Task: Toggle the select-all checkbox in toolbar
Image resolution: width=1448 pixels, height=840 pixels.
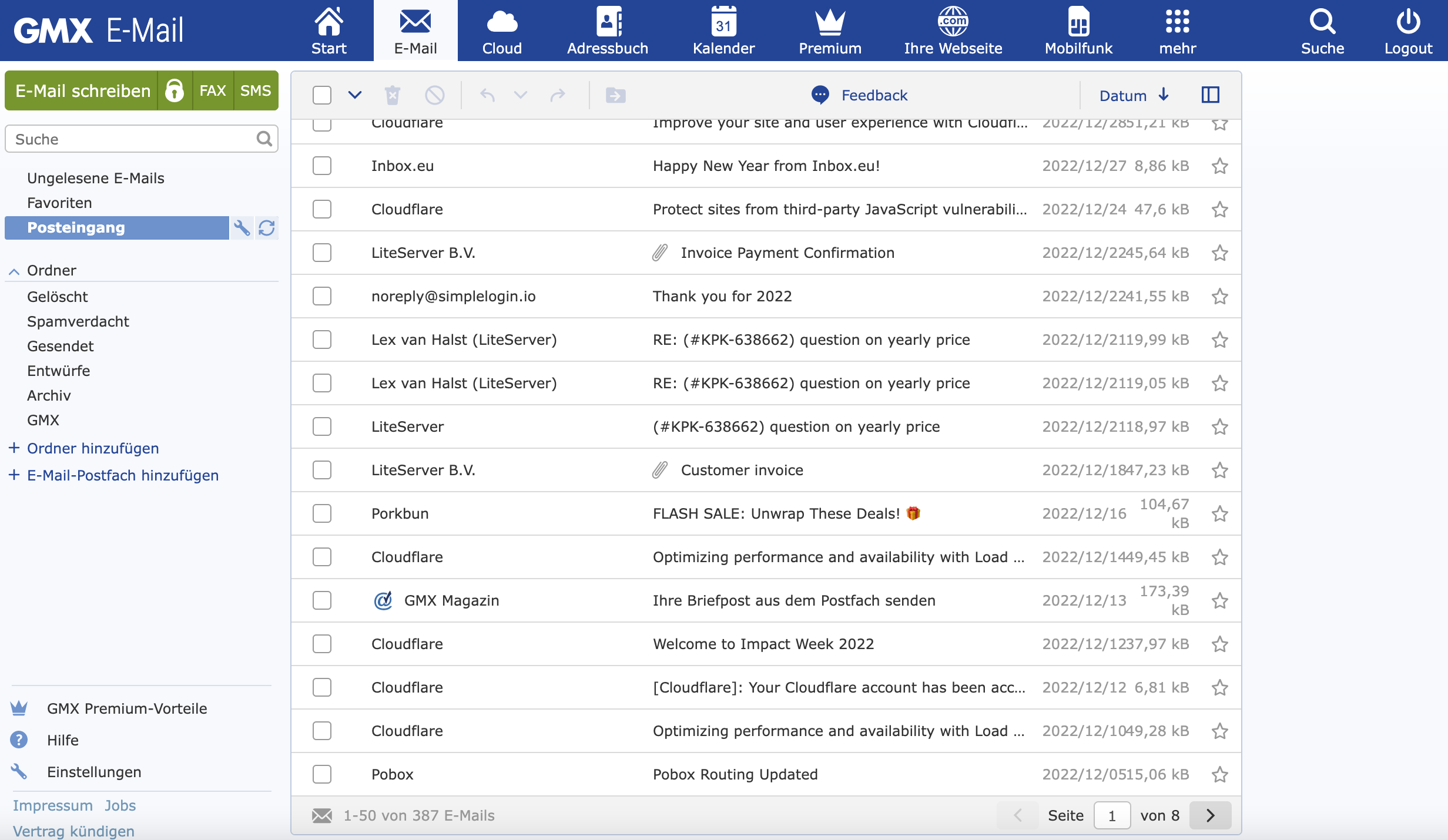Action: pyautogui.click(x=322, y=95)
